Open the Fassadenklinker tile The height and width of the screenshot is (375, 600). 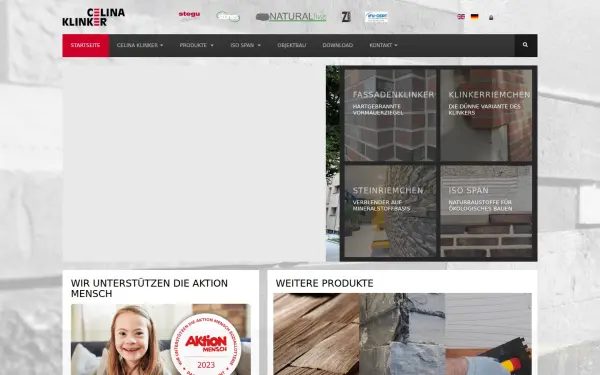click(390, 115)
